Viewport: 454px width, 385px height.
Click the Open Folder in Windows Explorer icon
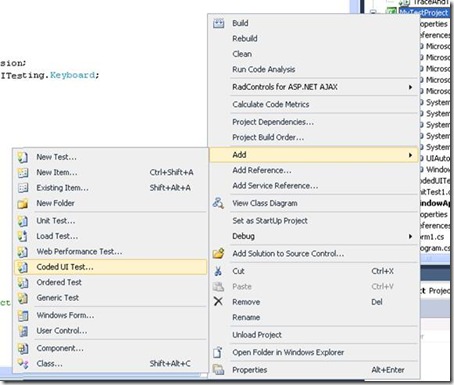click(x=218, y=352)
